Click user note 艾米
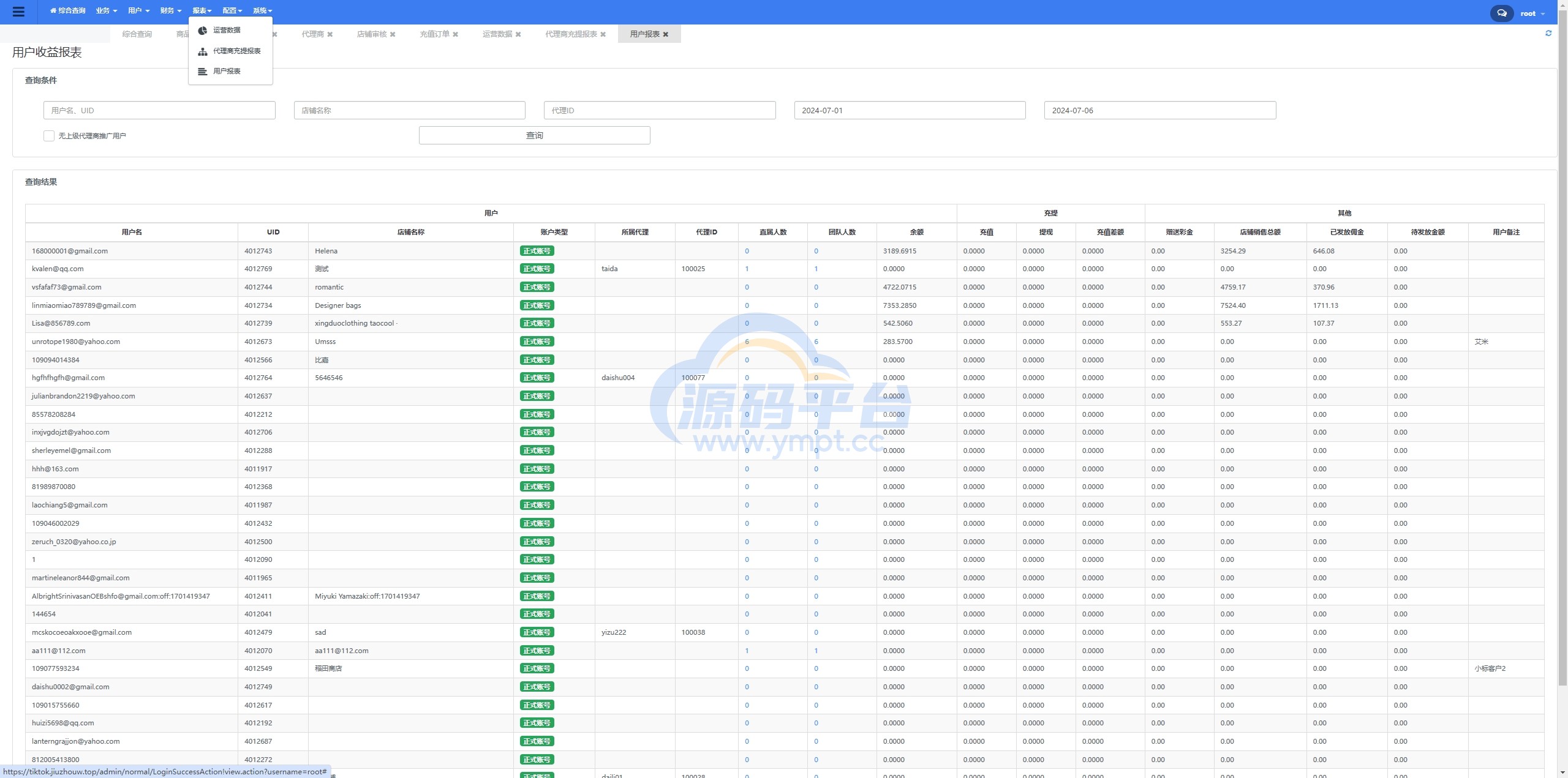This screenshot has height=778, width=1568. coord(1482,342)
